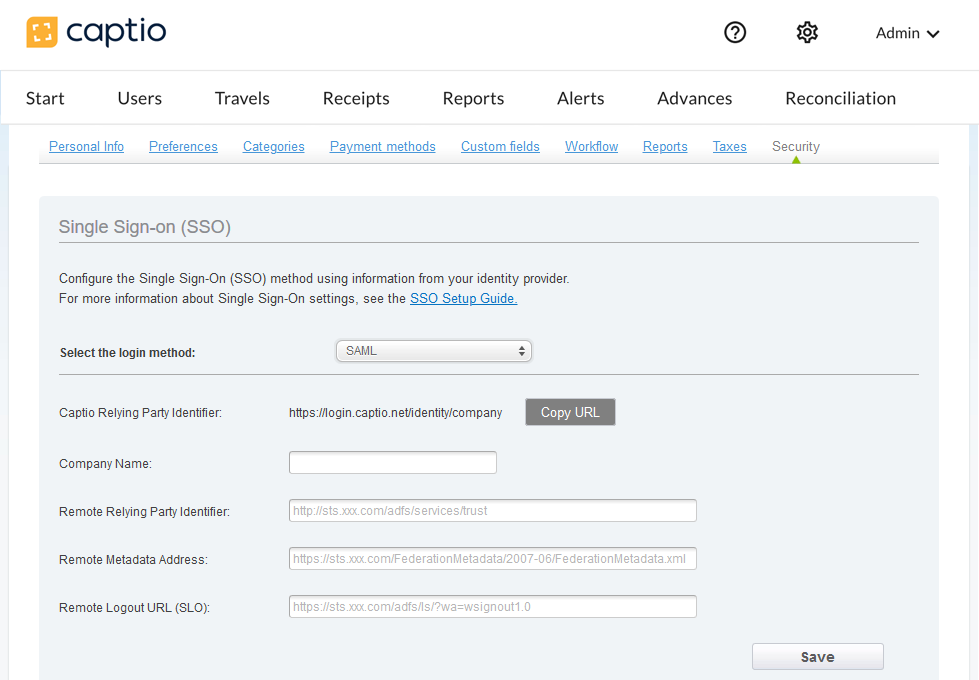Click the Captio logo icon
This screenshot has width=979, height=680.
tap(42, 33)
